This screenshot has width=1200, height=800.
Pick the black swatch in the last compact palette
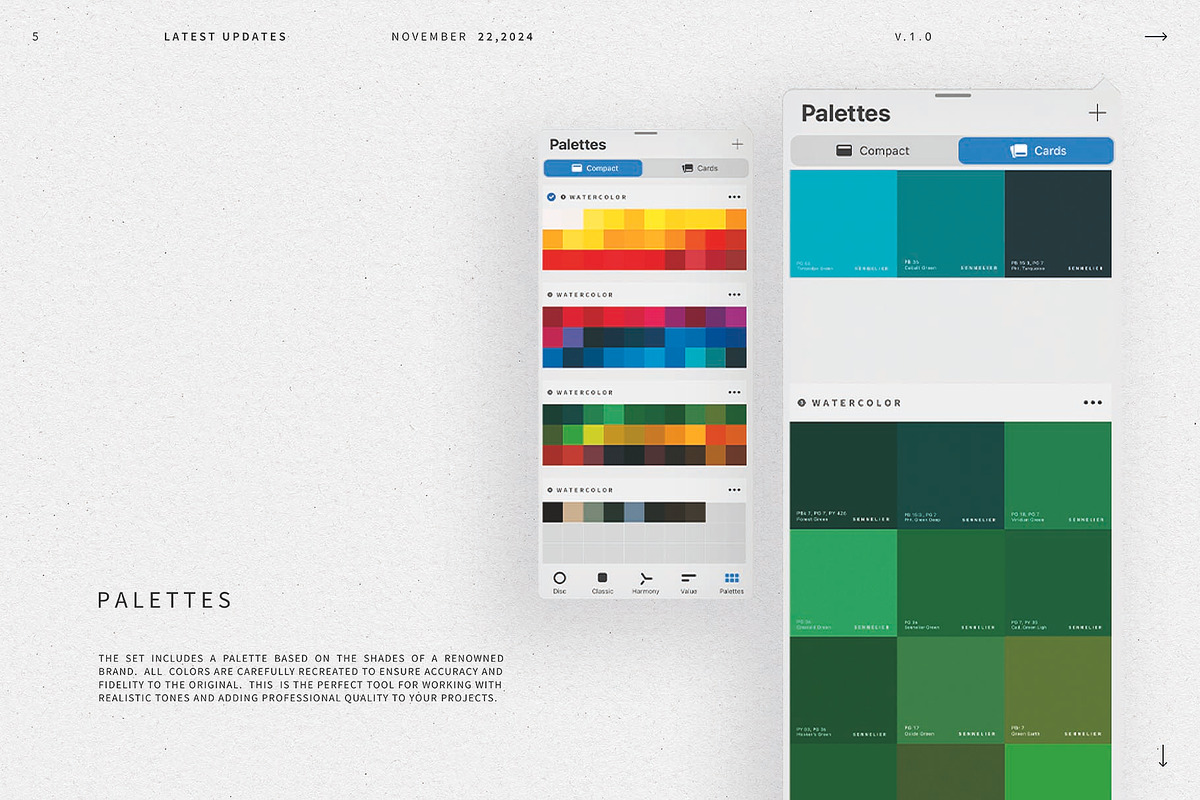pyautogui.click(x=552, y=512)
